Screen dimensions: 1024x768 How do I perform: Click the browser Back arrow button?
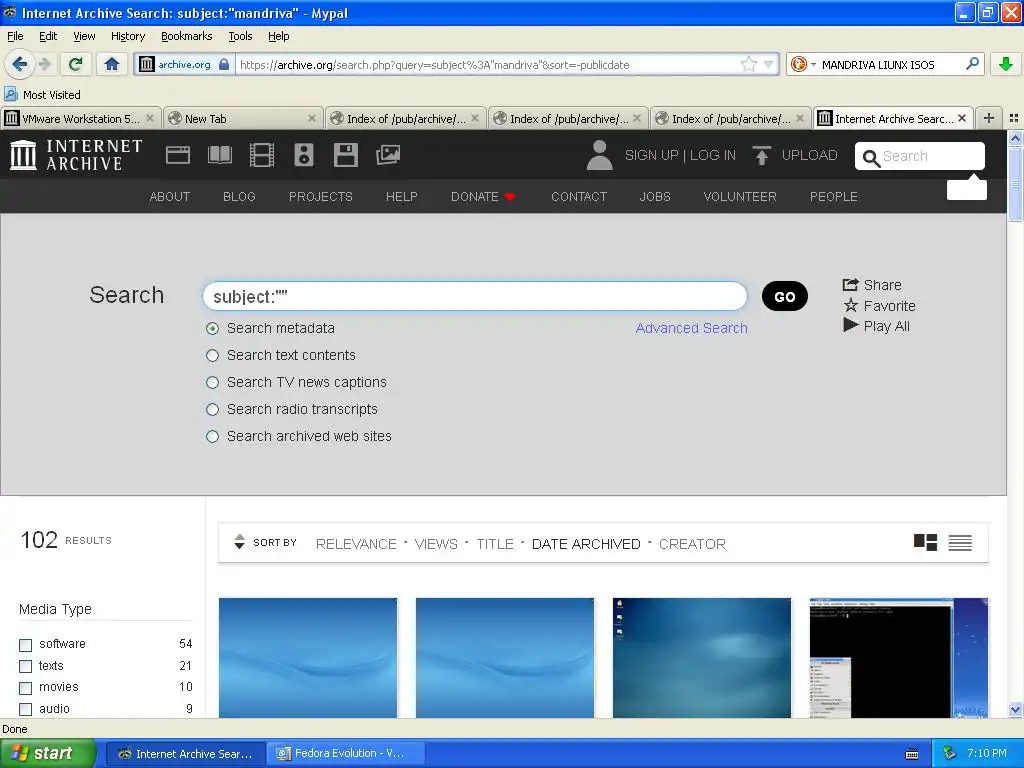coord(19,64)
